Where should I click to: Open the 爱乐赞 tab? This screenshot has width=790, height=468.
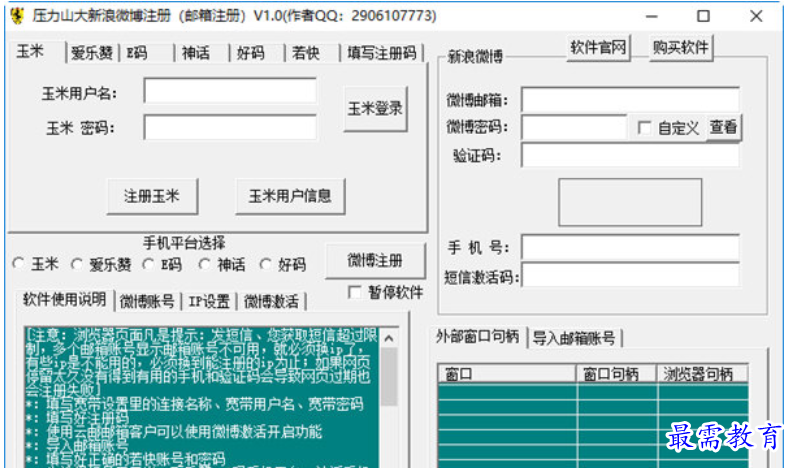click(92, 53)
